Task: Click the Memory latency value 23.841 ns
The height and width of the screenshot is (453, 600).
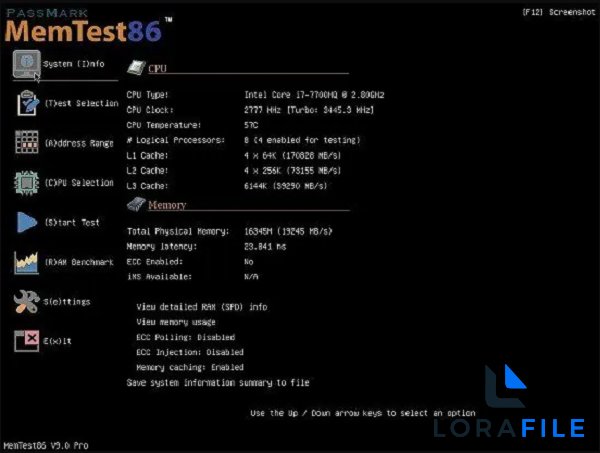Action: click(265, 247)
